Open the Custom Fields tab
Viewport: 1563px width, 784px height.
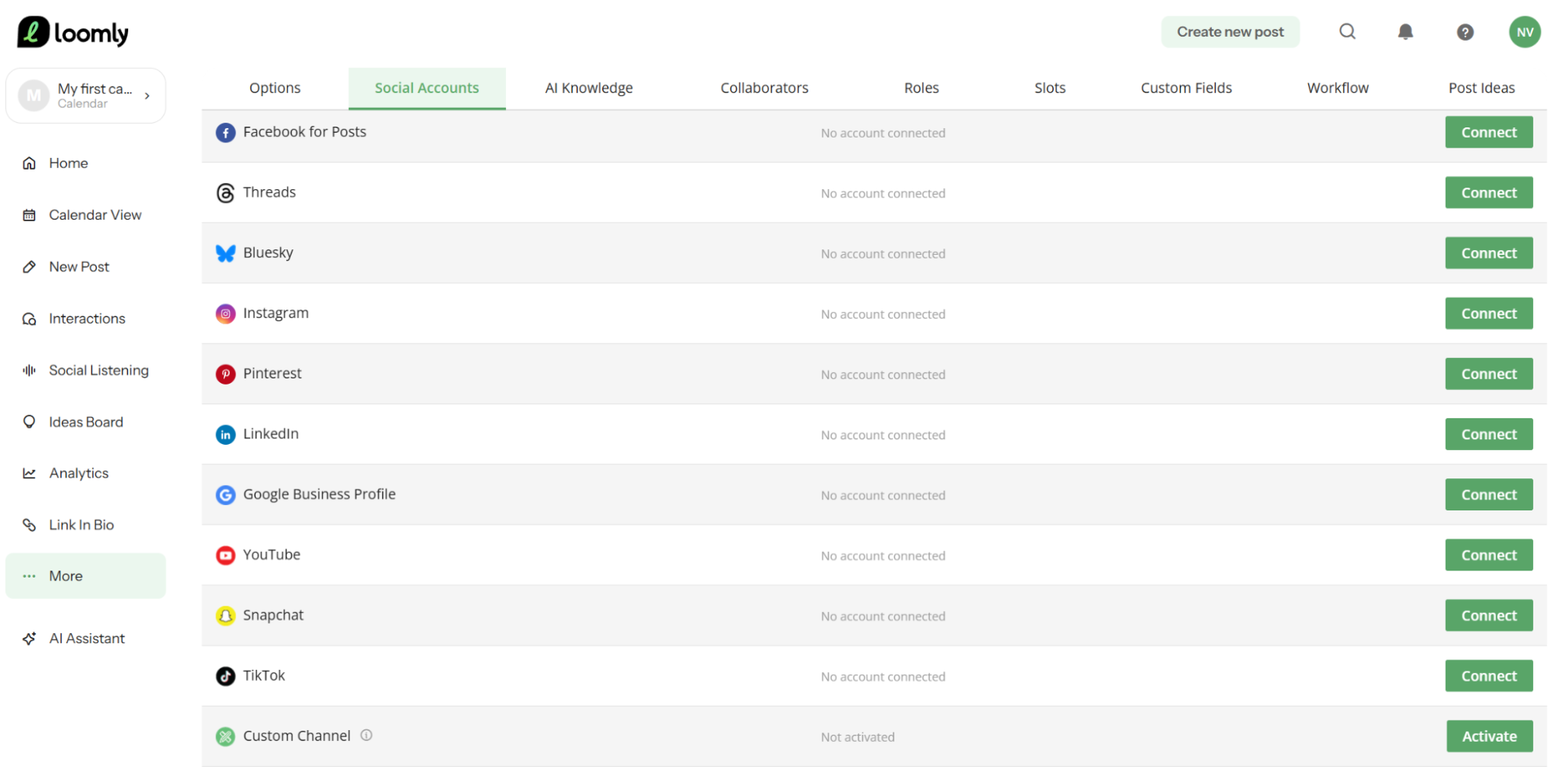[x=1185, y=88]
